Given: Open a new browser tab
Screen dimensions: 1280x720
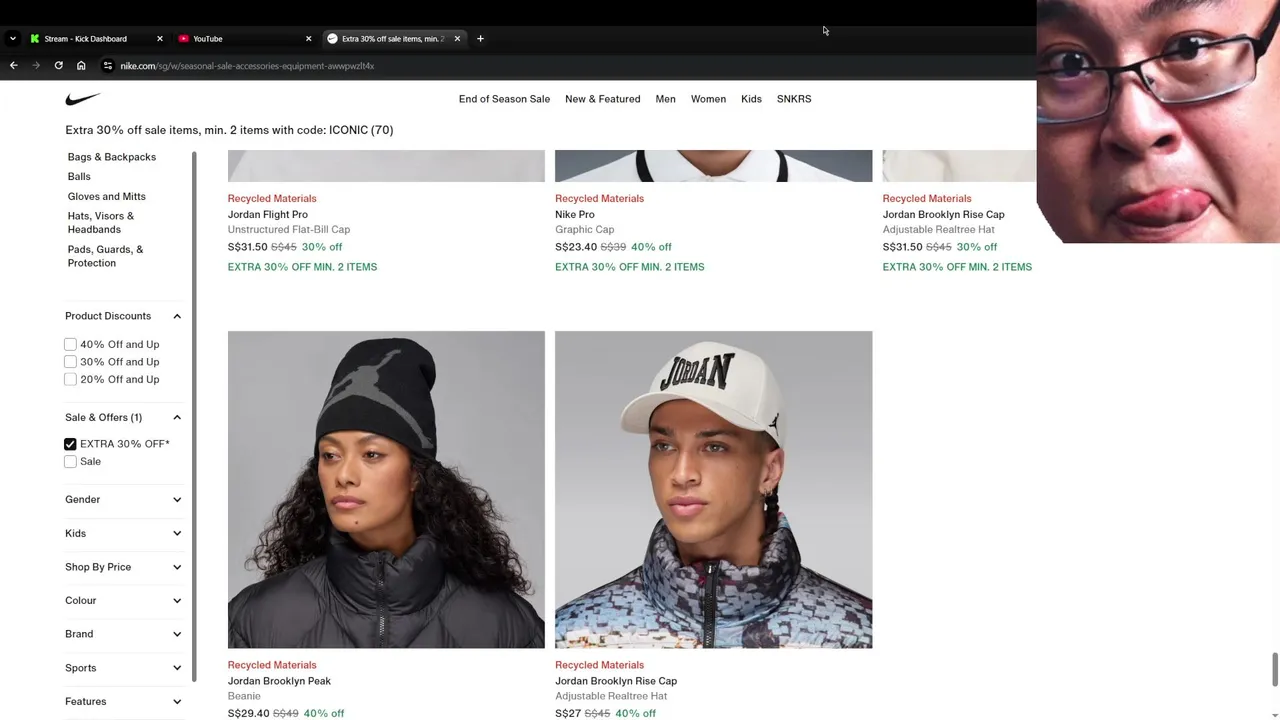Looking at the screenshot, I should (x=480, y=39).
